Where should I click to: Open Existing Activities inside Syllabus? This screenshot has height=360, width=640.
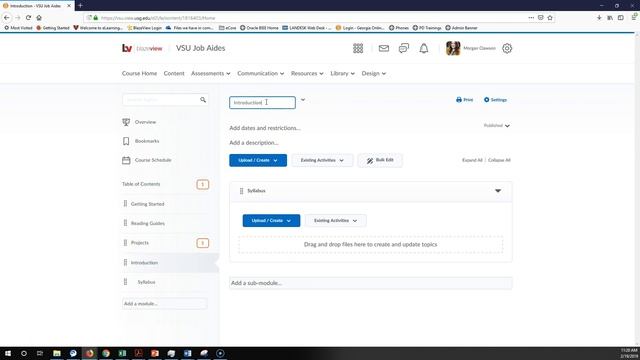coord(336,220)
